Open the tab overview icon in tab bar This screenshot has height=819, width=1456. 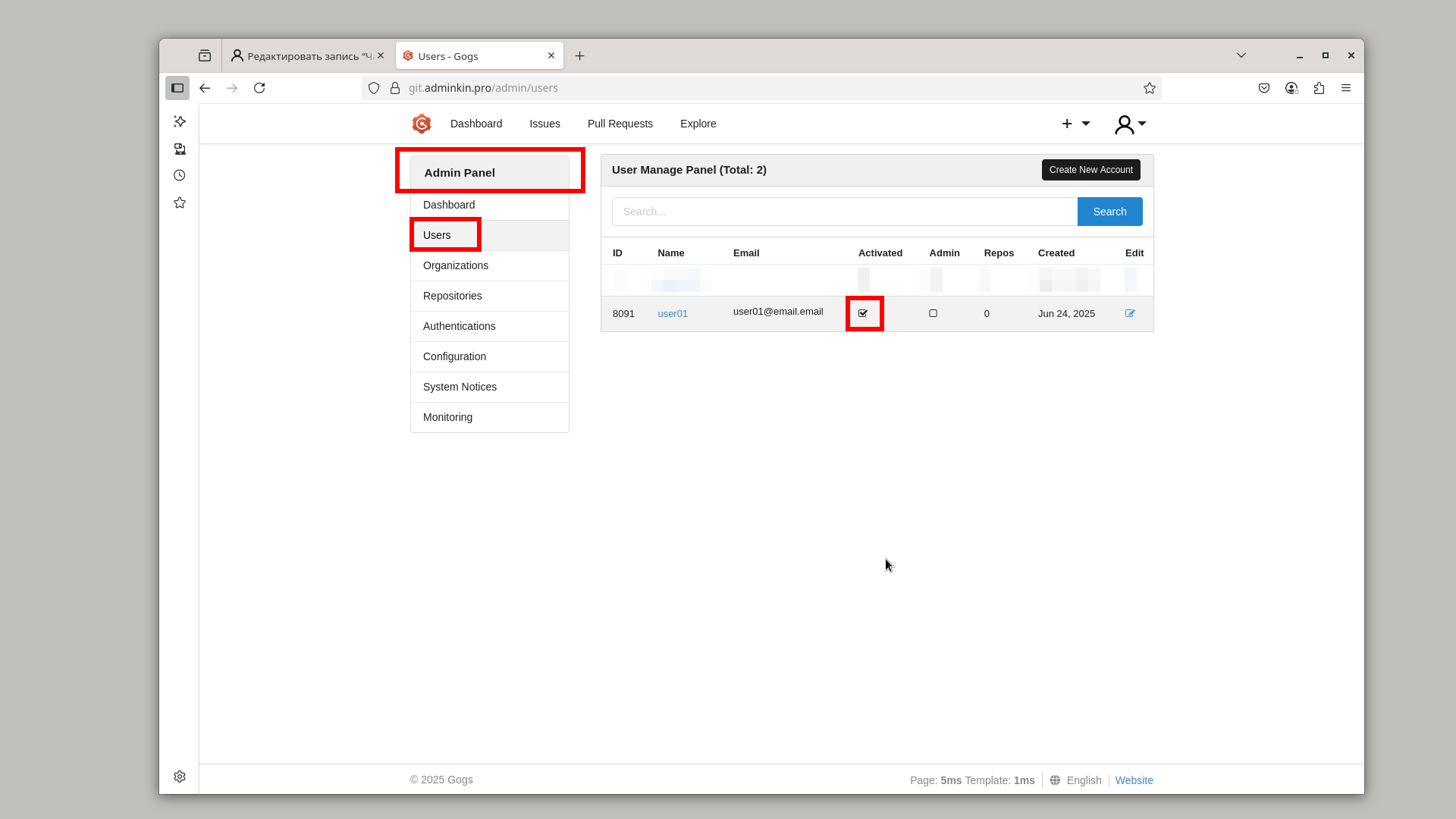click(205, 55)
